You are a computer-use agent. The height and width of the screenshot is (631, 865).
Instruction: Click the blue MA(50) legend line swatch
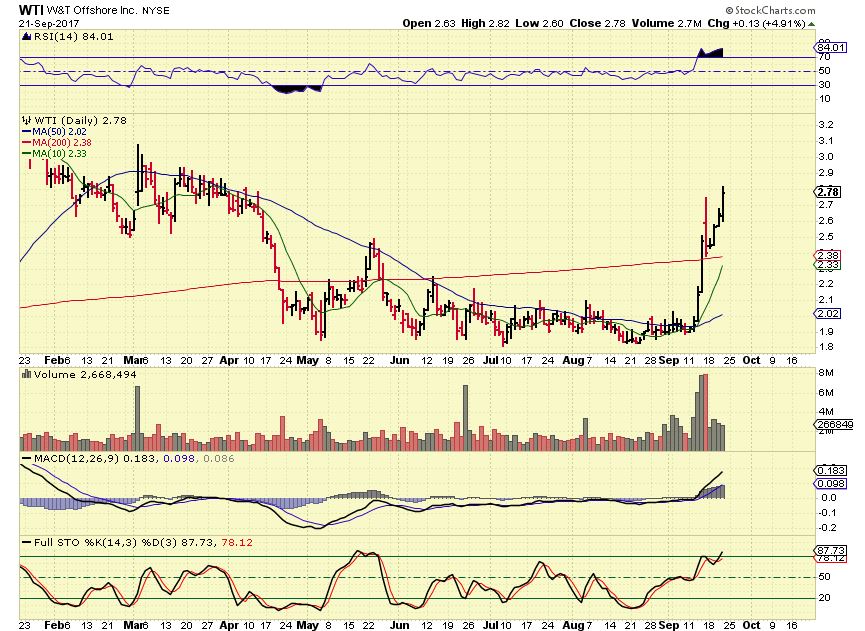tap(26, 131)
